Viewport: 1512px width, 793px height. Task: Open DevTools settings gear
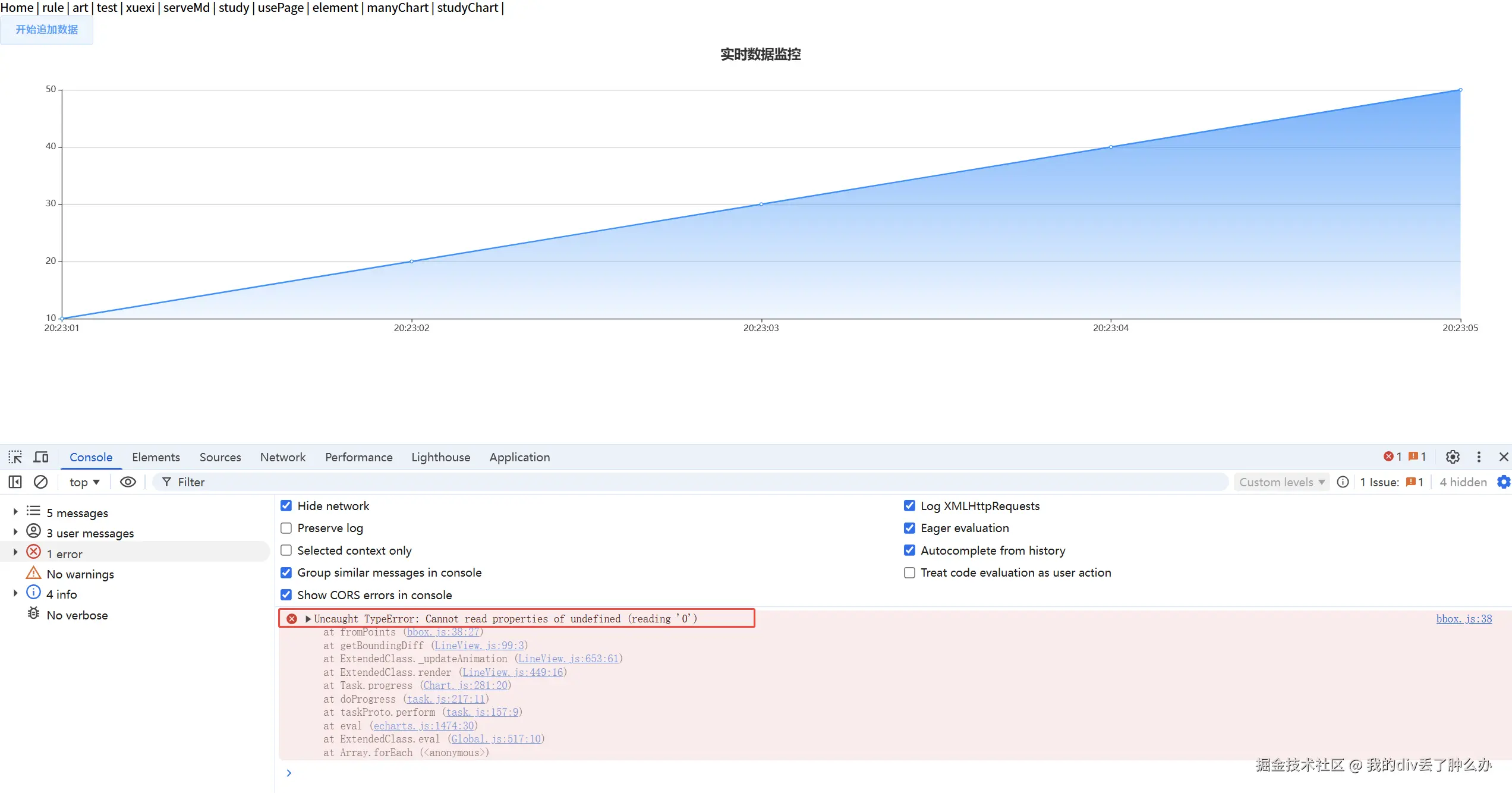pos(1453,457)
